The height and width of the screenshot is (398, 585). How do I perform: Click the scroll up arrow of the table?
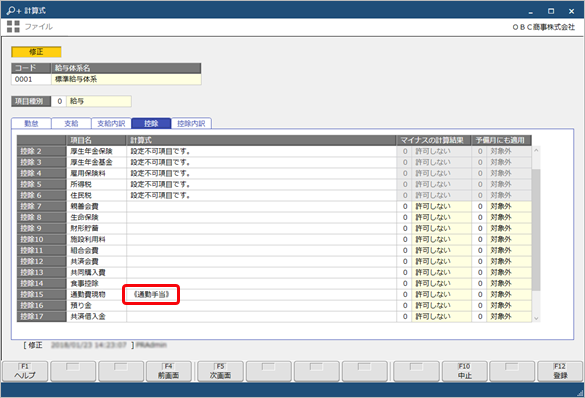tap(536, 150)
